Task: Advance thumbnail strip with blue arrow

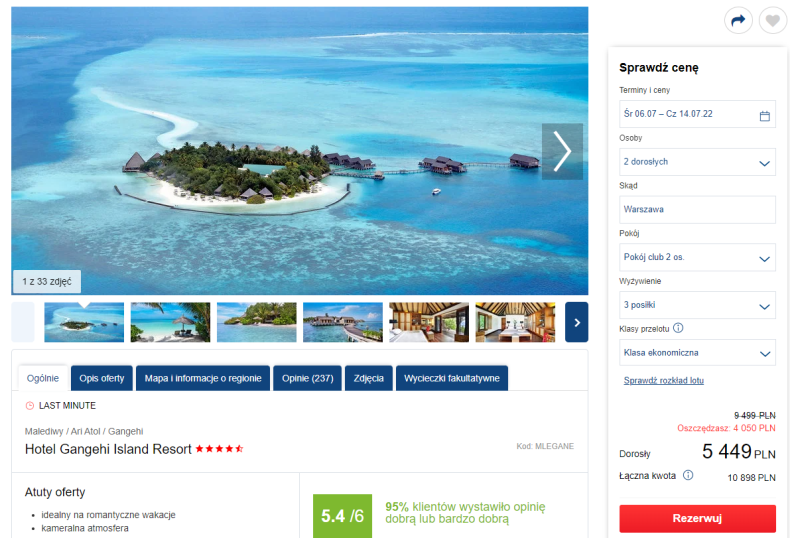Action: click(577, 322)
